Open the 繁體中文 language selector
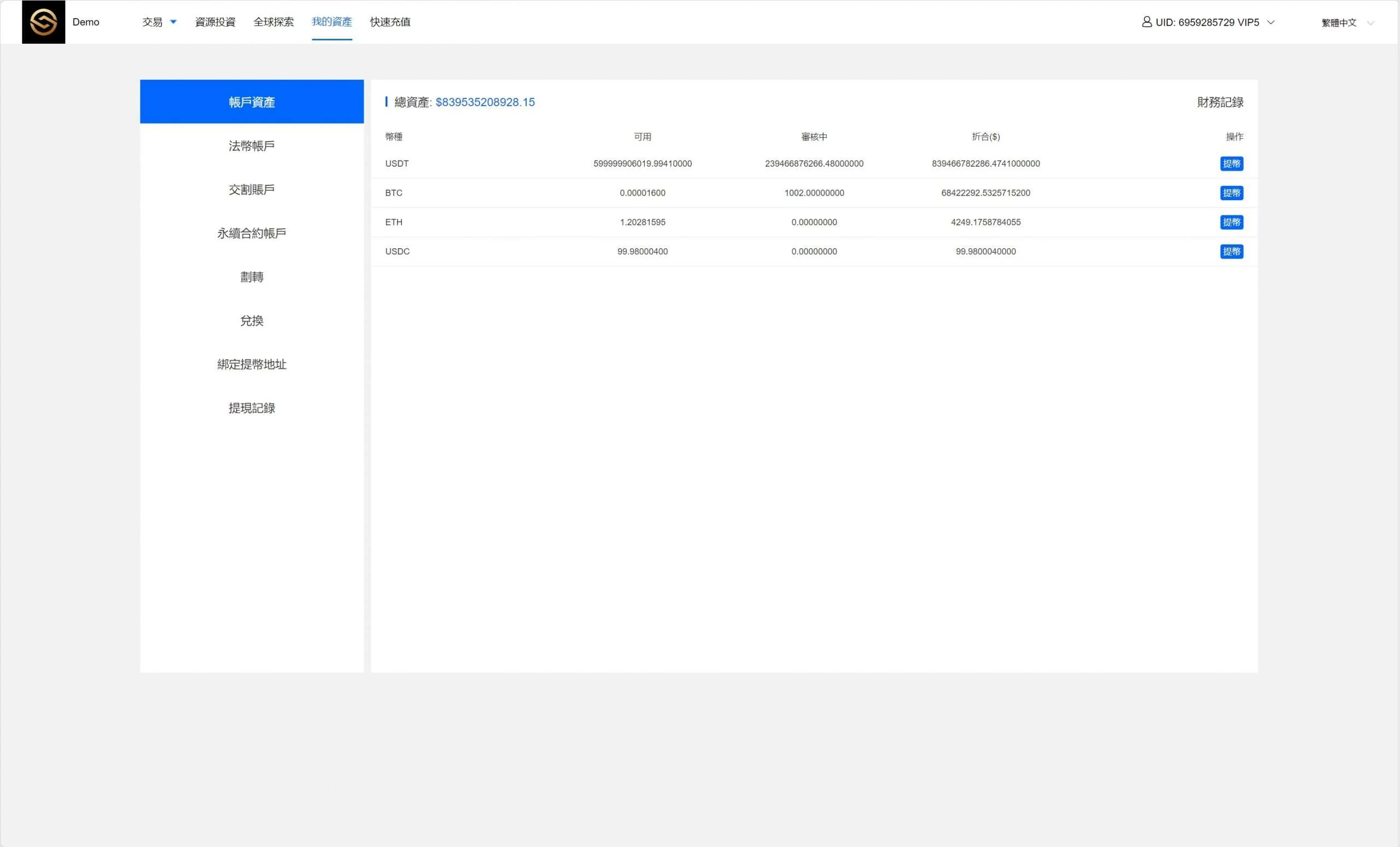This screenshot has width=1400, height=847. [1345, 23]
